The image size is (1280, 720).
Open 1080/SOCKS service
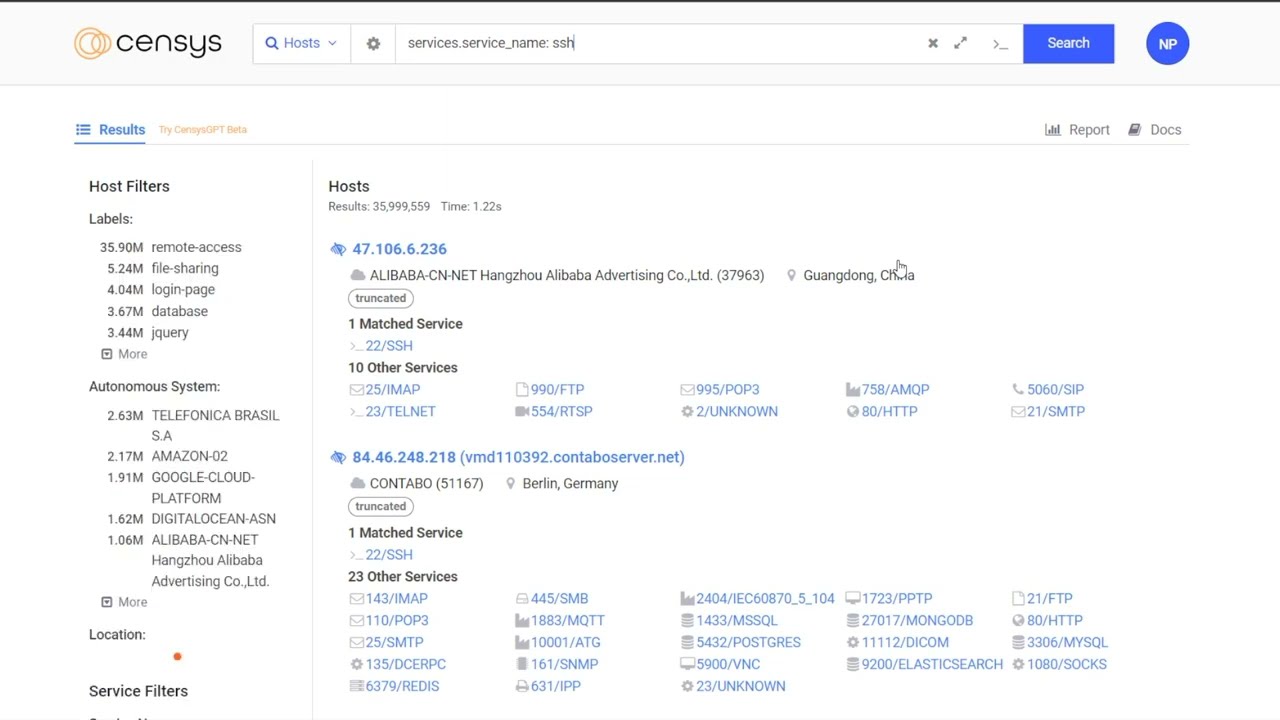coord(1059,664)
